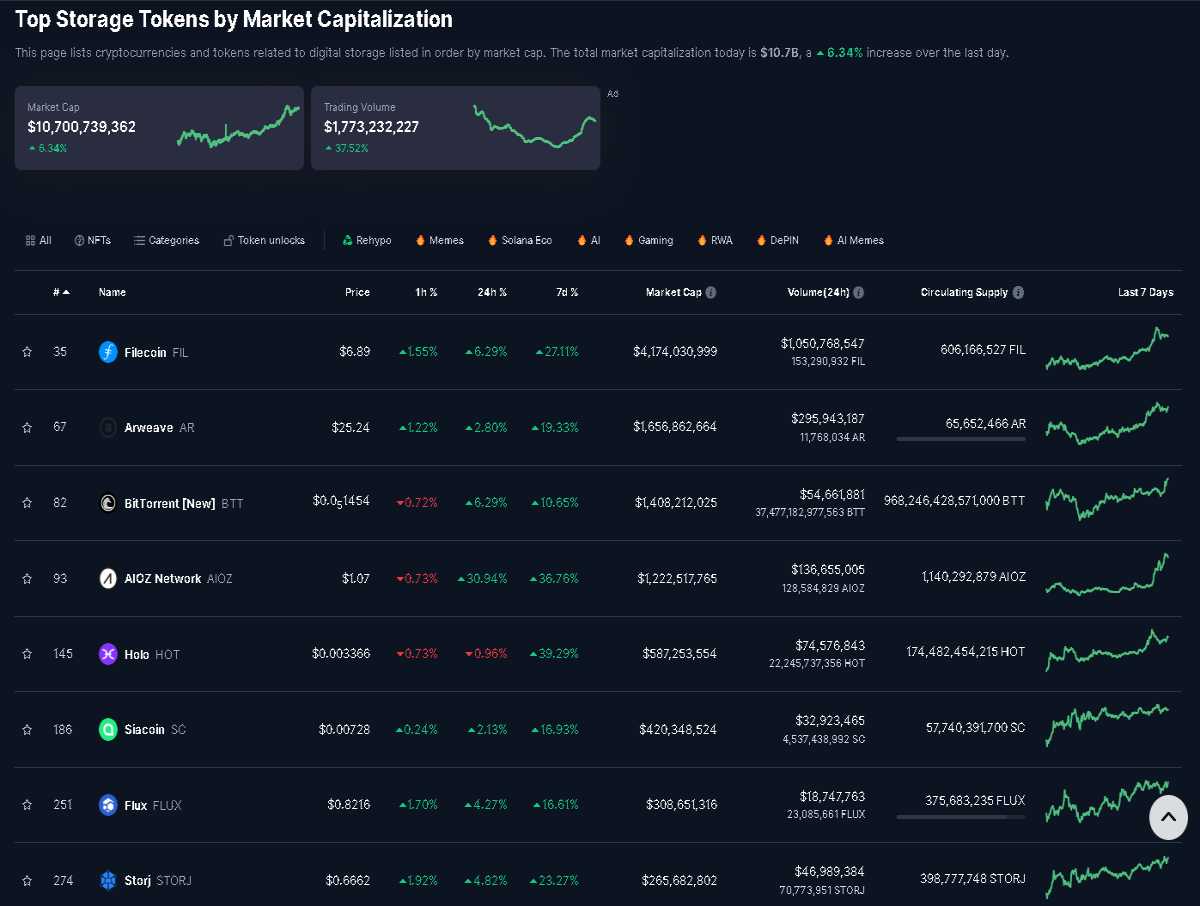Click the flame icon beside DePIN
This screenshot has height=906, width=1200.
click(x=761, y=240)
